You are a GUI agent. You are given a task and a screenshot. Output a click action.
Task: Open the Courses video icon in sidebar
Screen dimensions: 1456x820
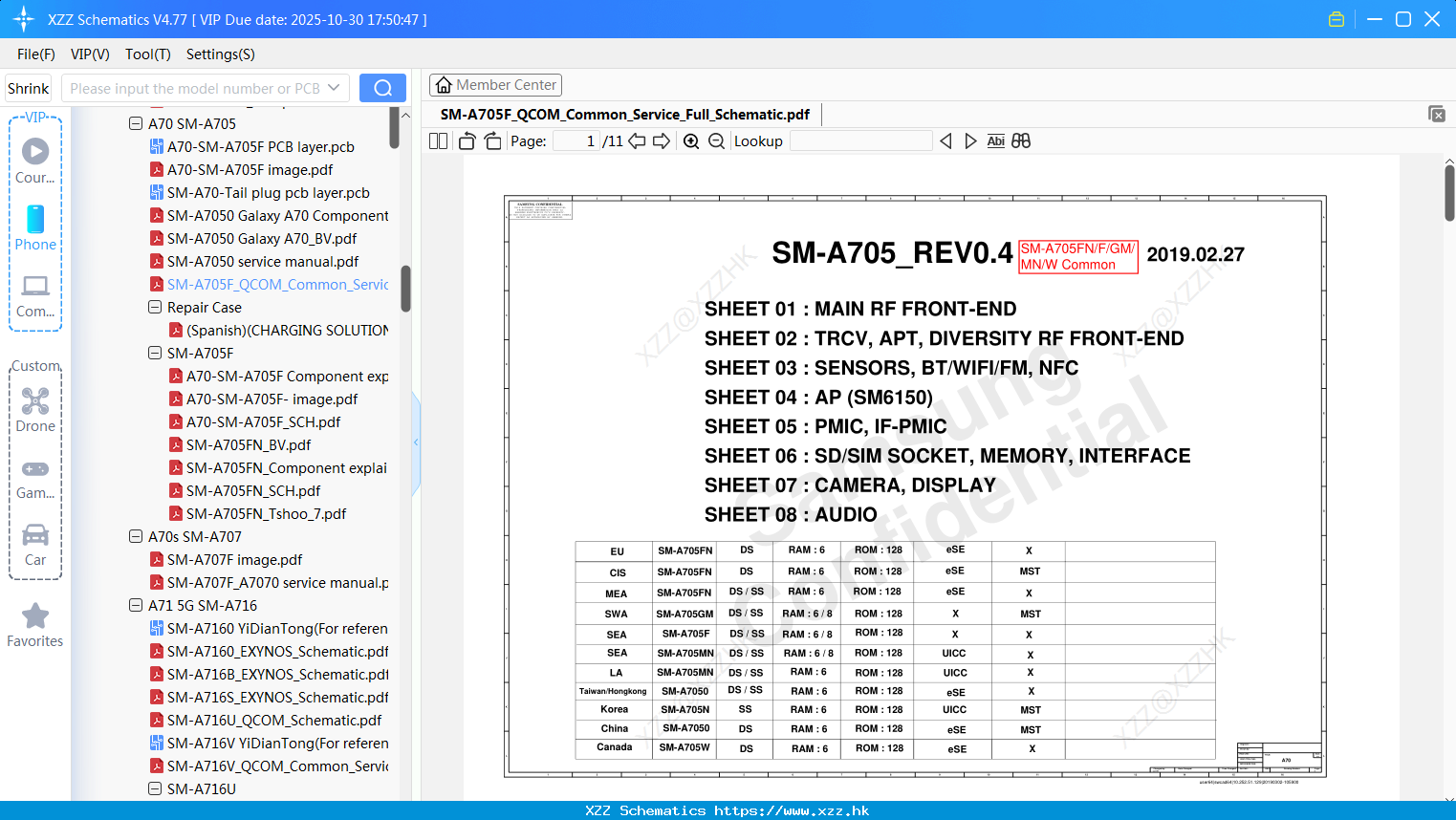35,151
